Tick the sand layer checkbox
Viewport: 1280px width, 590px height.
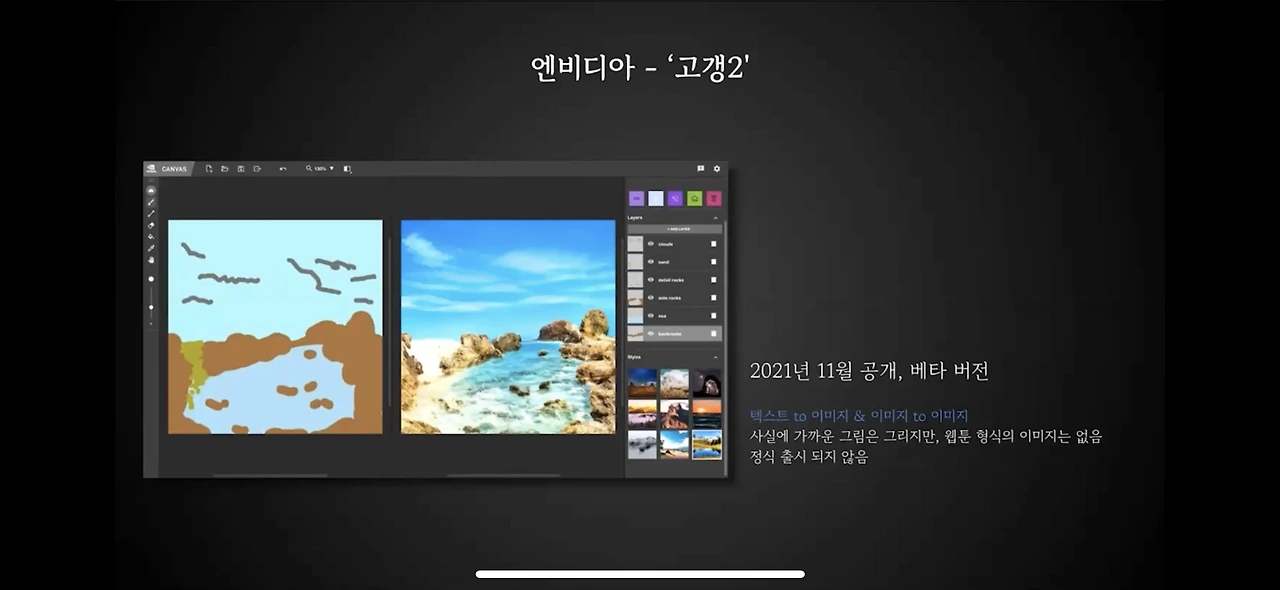click(x=714, y=262)
